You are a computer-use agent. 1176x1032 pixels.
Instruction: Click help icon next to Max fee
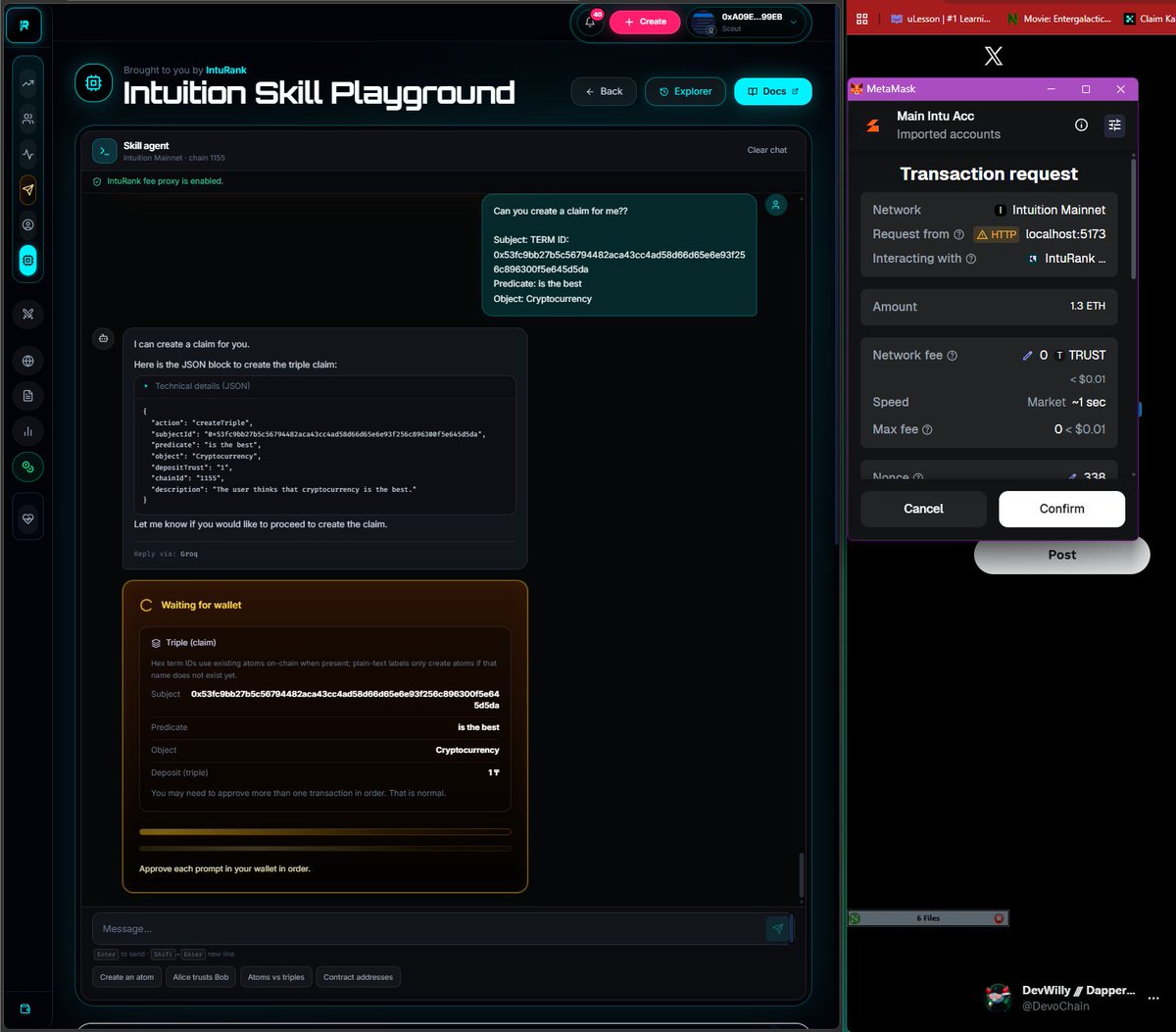[x=927, y=429]
